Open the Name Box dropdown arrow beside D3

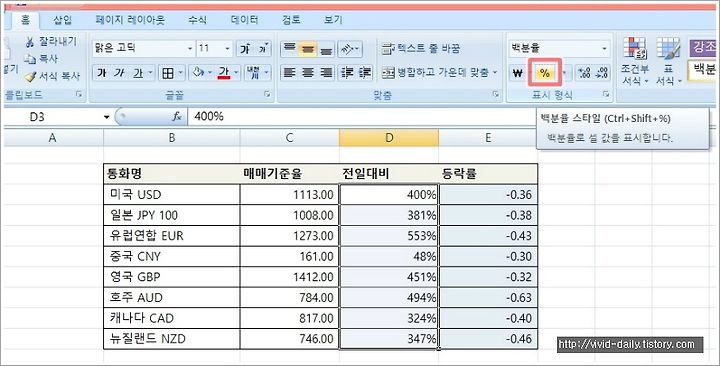107,118
